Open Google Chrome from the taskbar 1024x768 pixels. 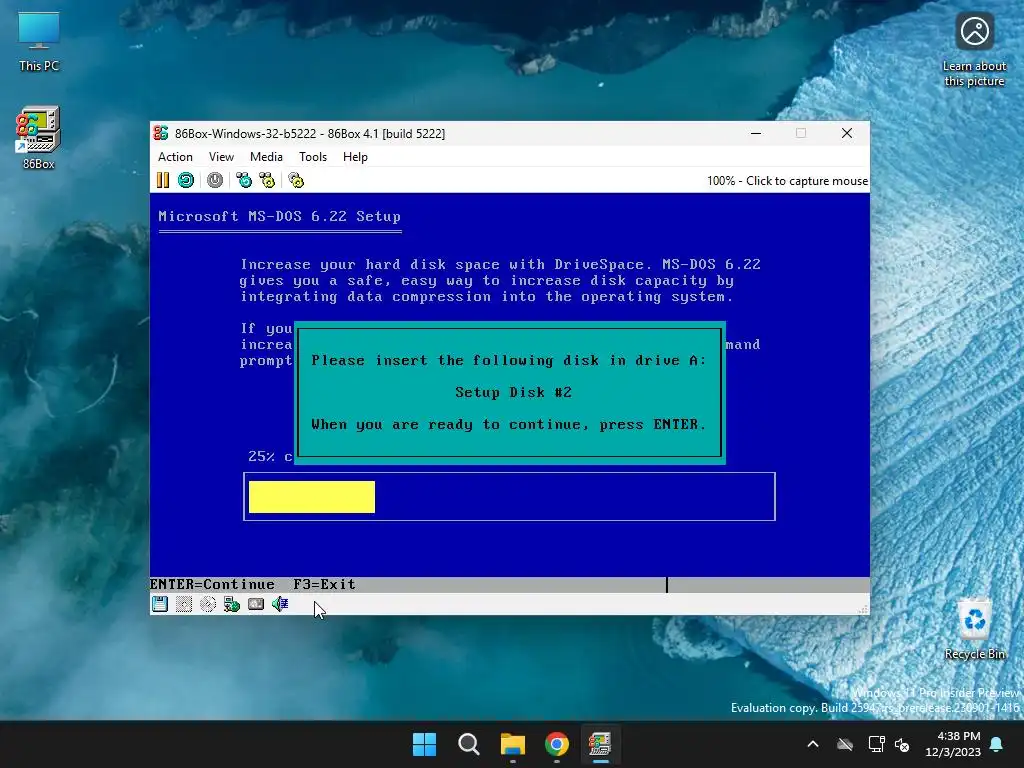556,744
